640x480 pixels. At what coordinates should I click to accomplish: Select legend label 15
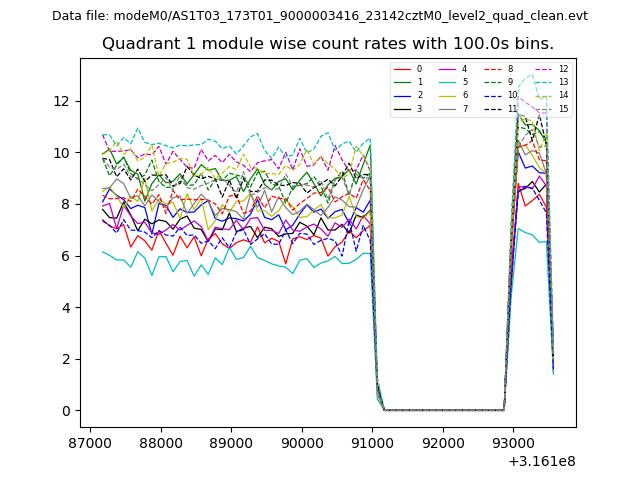pyautogui.click(x=563, y=108)
